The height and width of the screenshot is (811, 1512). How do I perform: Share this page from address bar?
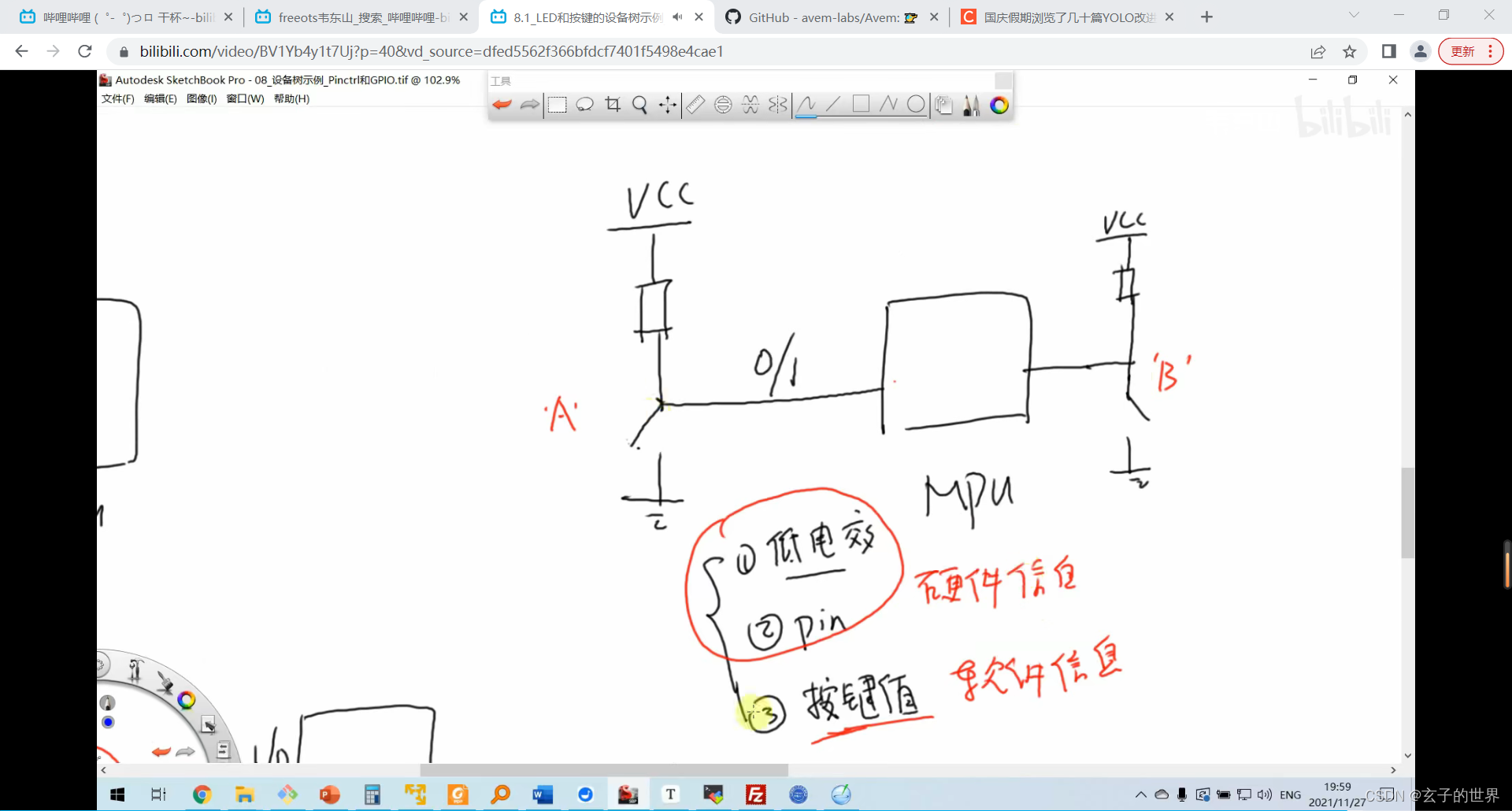click(x=1317, y=51)
